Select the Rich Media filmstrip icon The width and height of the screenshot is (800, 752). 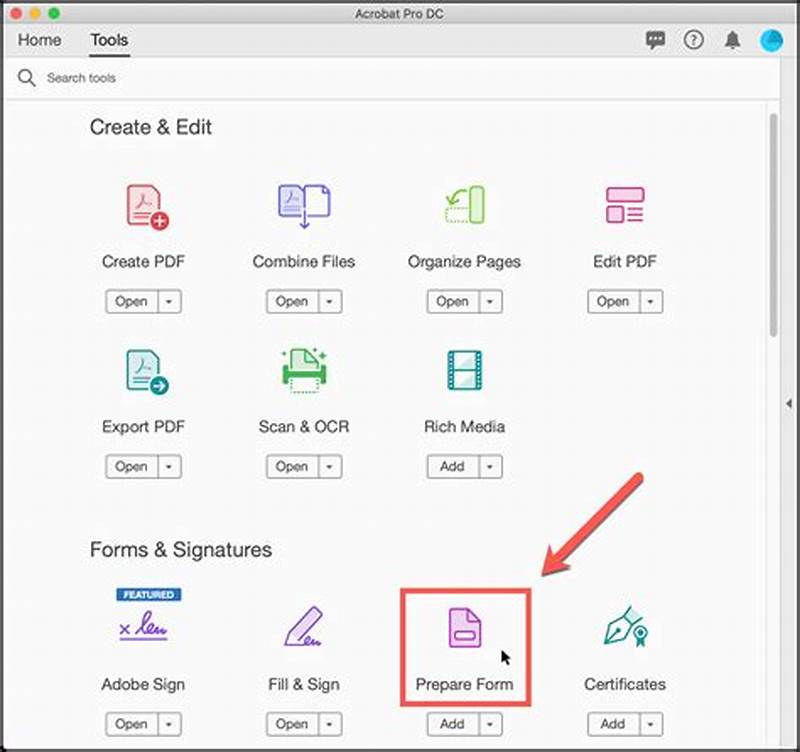tap(463, 371)
